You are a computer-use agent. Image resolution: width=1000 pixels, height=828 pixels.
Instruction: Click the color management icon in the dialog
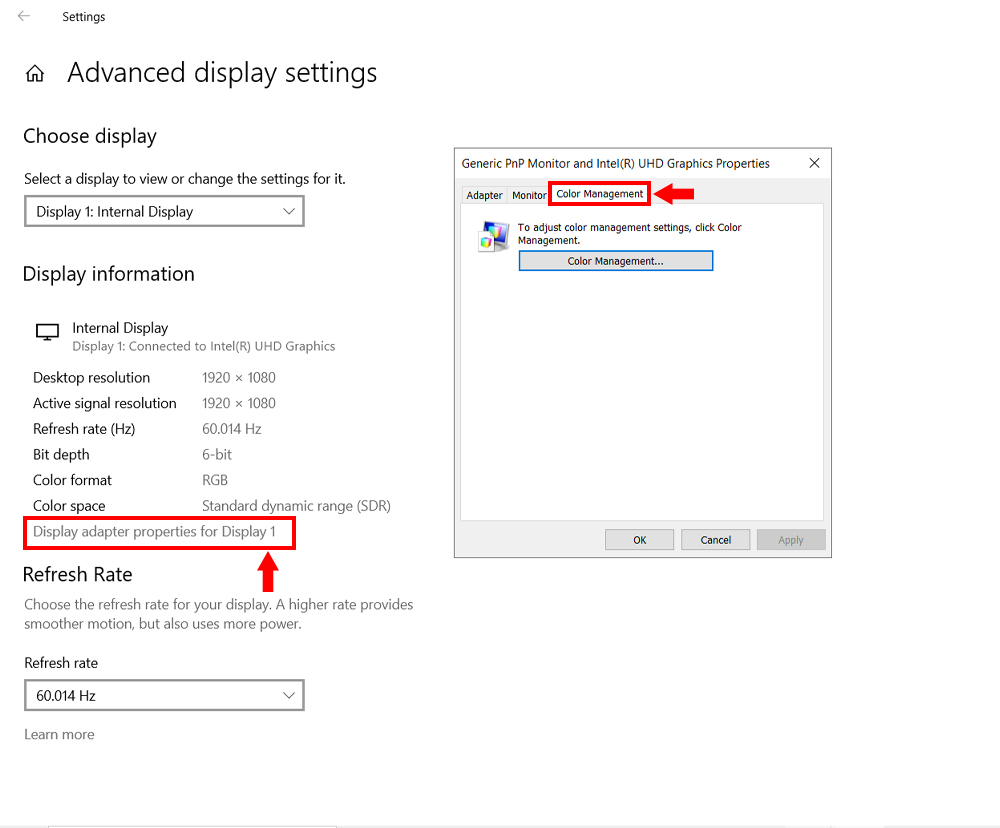pos(492,236)
